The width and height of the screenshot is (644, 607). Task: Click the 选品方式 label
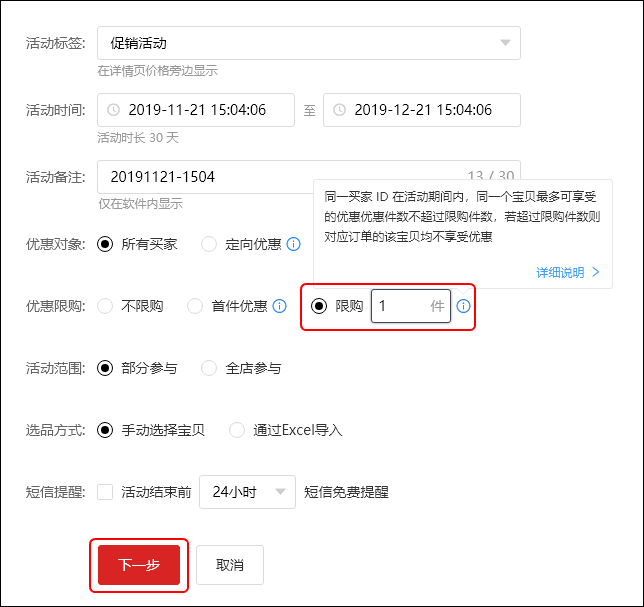click(55, 430)
